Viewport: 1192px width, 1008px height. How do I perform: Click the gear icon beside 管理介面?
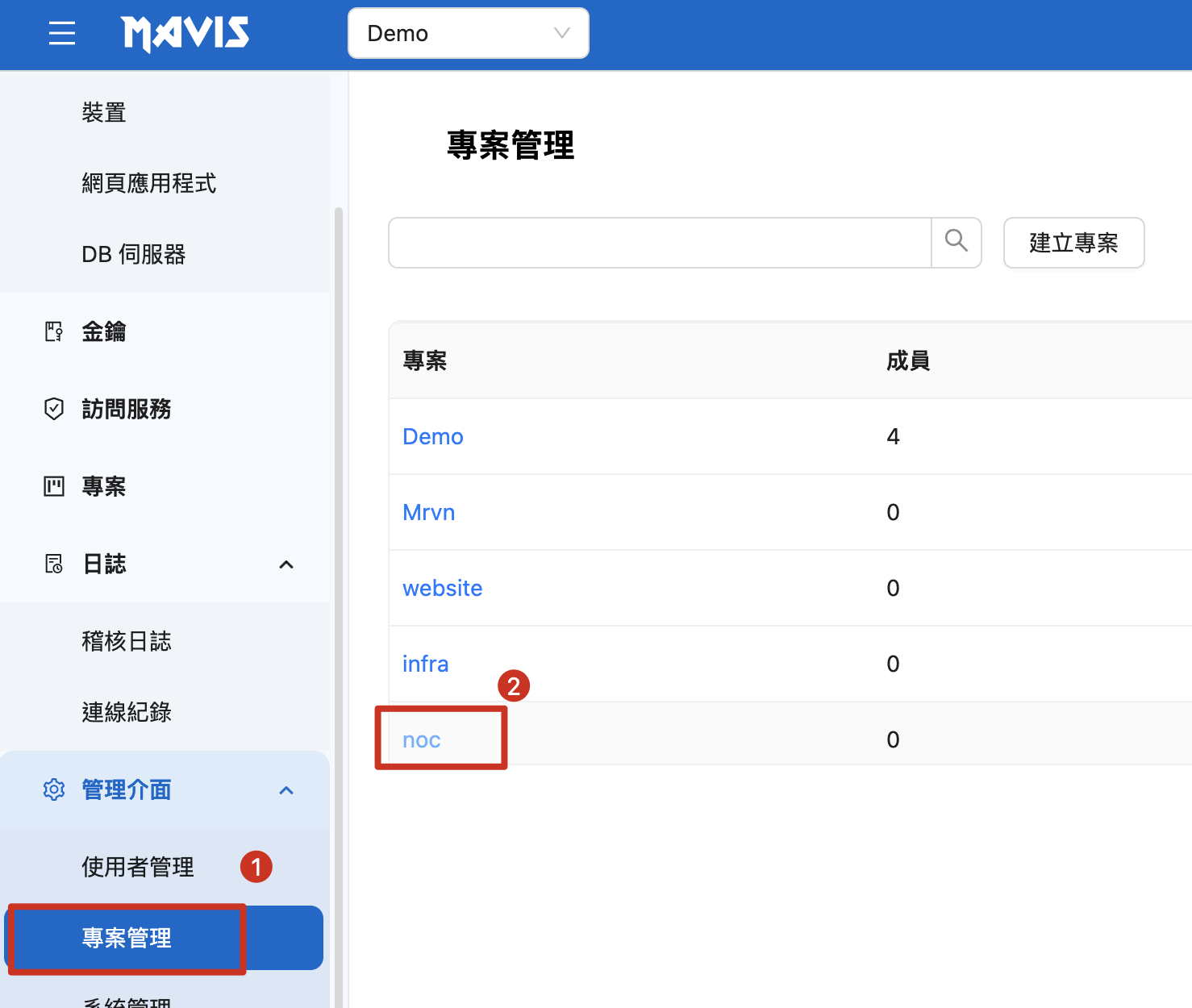coord(53,789)
